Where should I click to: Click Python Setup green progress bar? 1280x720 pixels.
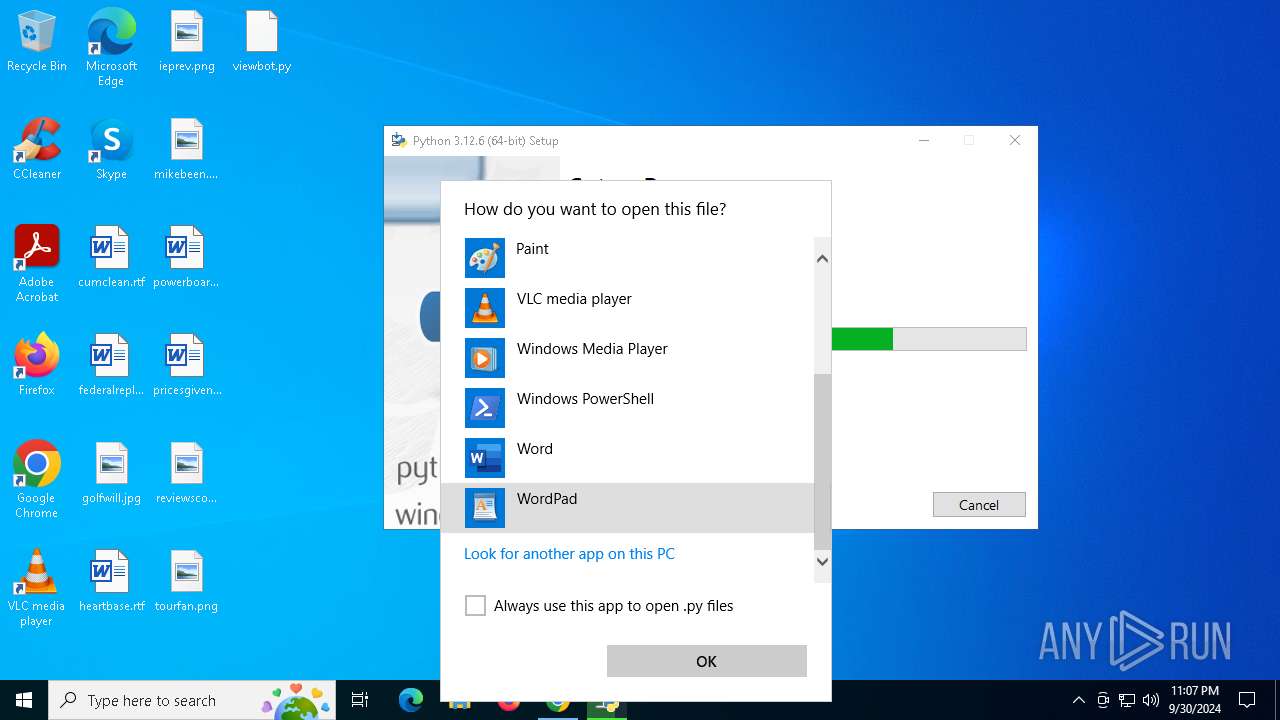tap(862, 339)
